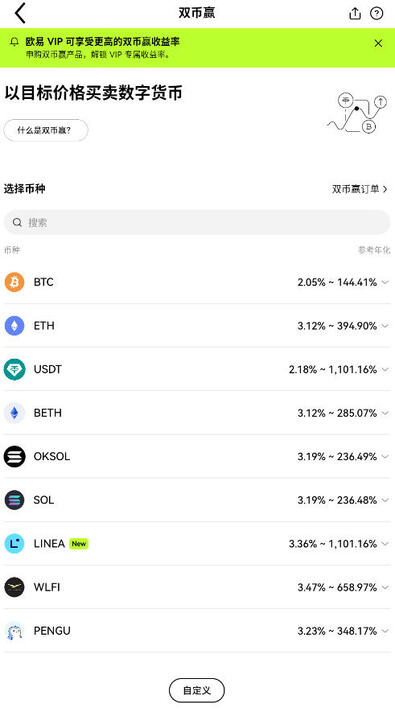Tap the 自定义 button at bottom

197,690
